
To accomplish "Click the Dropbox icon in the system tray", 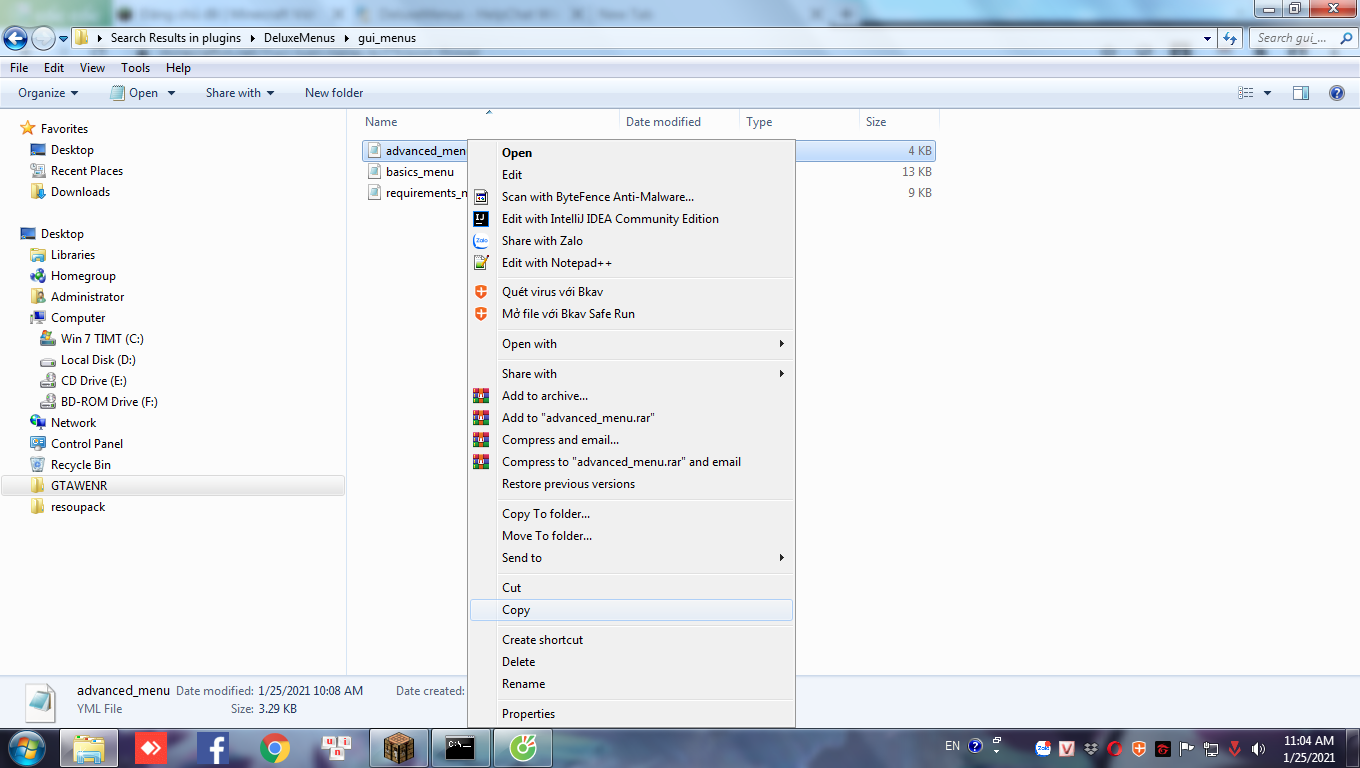I will tap(1091, 748).
